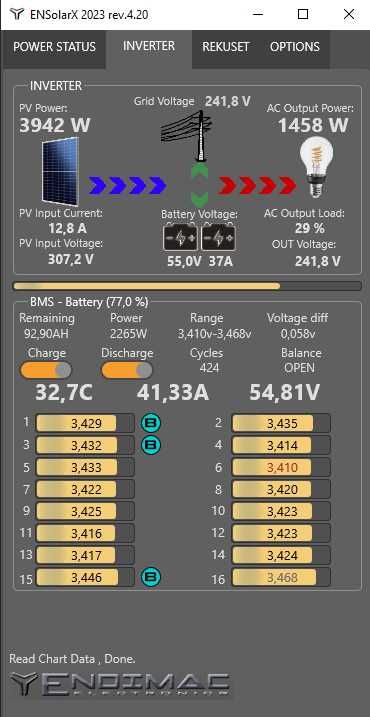Click the Endimac logo at bottom

tap(120, 685)
